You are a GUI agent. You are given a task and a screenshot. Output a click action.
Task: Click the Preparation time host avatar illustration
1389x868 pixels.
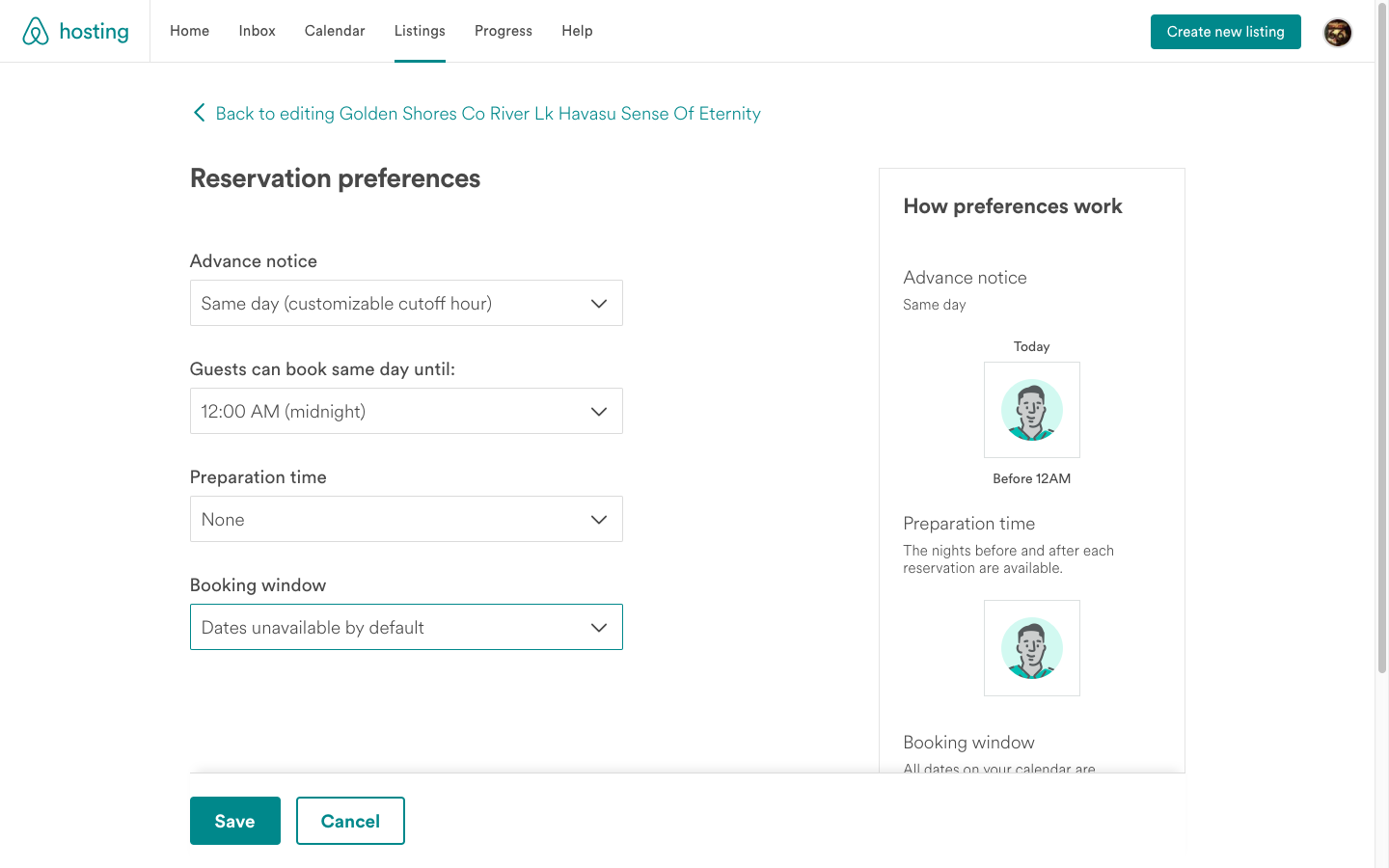pyautogui.click(x=1031, y=648)
